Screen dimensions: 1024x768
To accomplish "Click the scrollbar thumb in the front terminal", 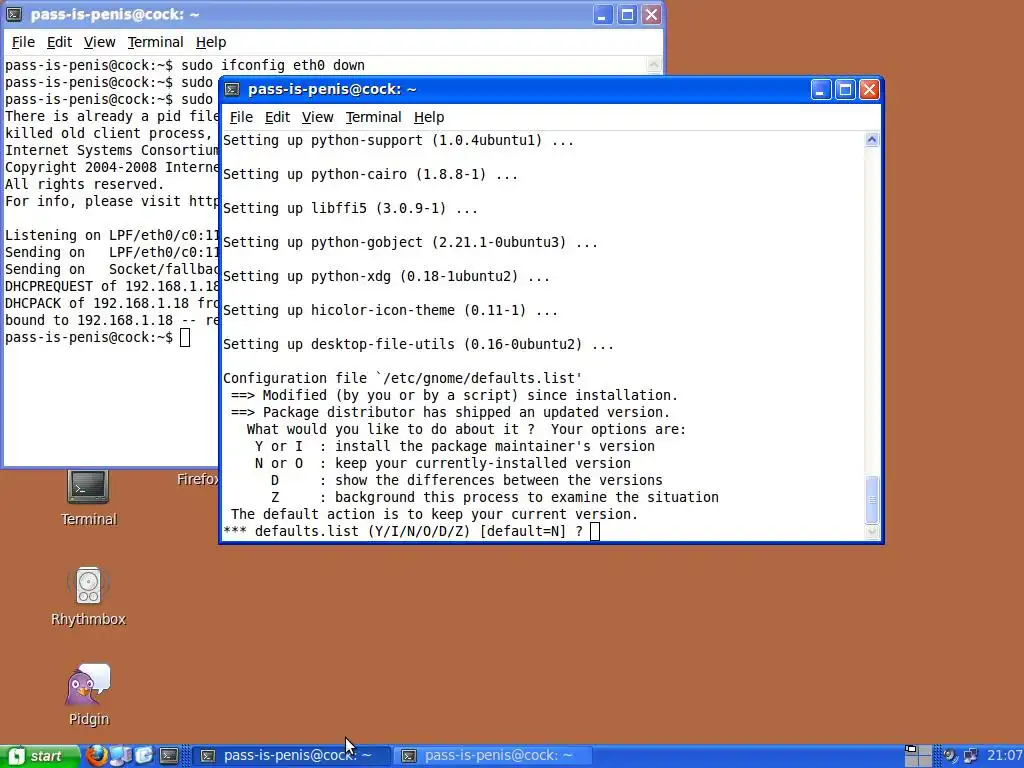I will pos(872,500).
